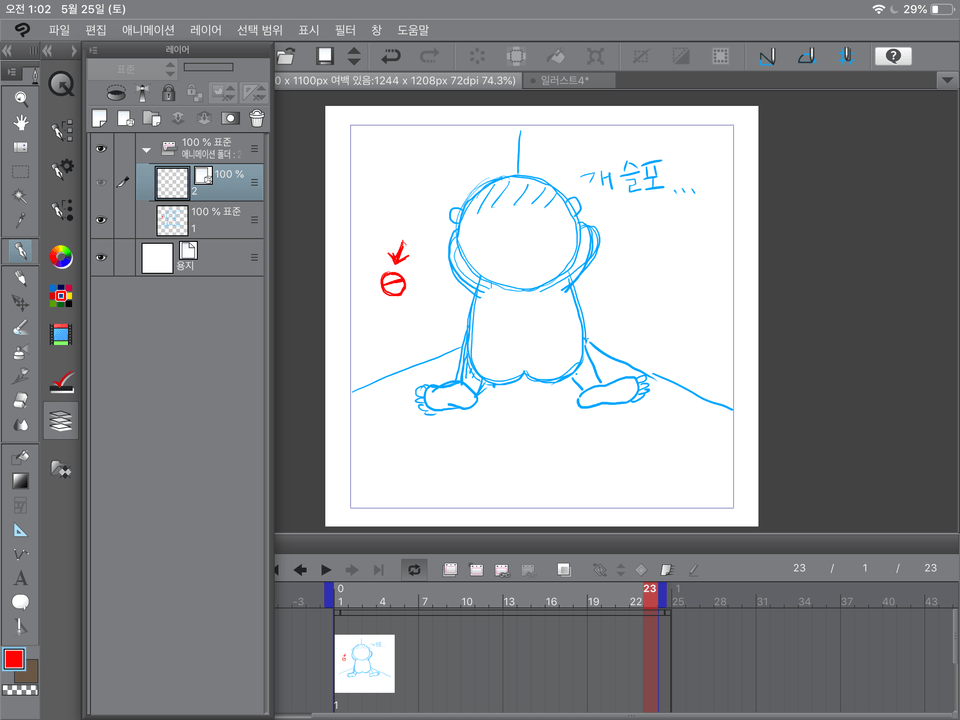Select the frame thumbnail in the timeline
Viewport: 960px width, 720px height.
point(365,663)
